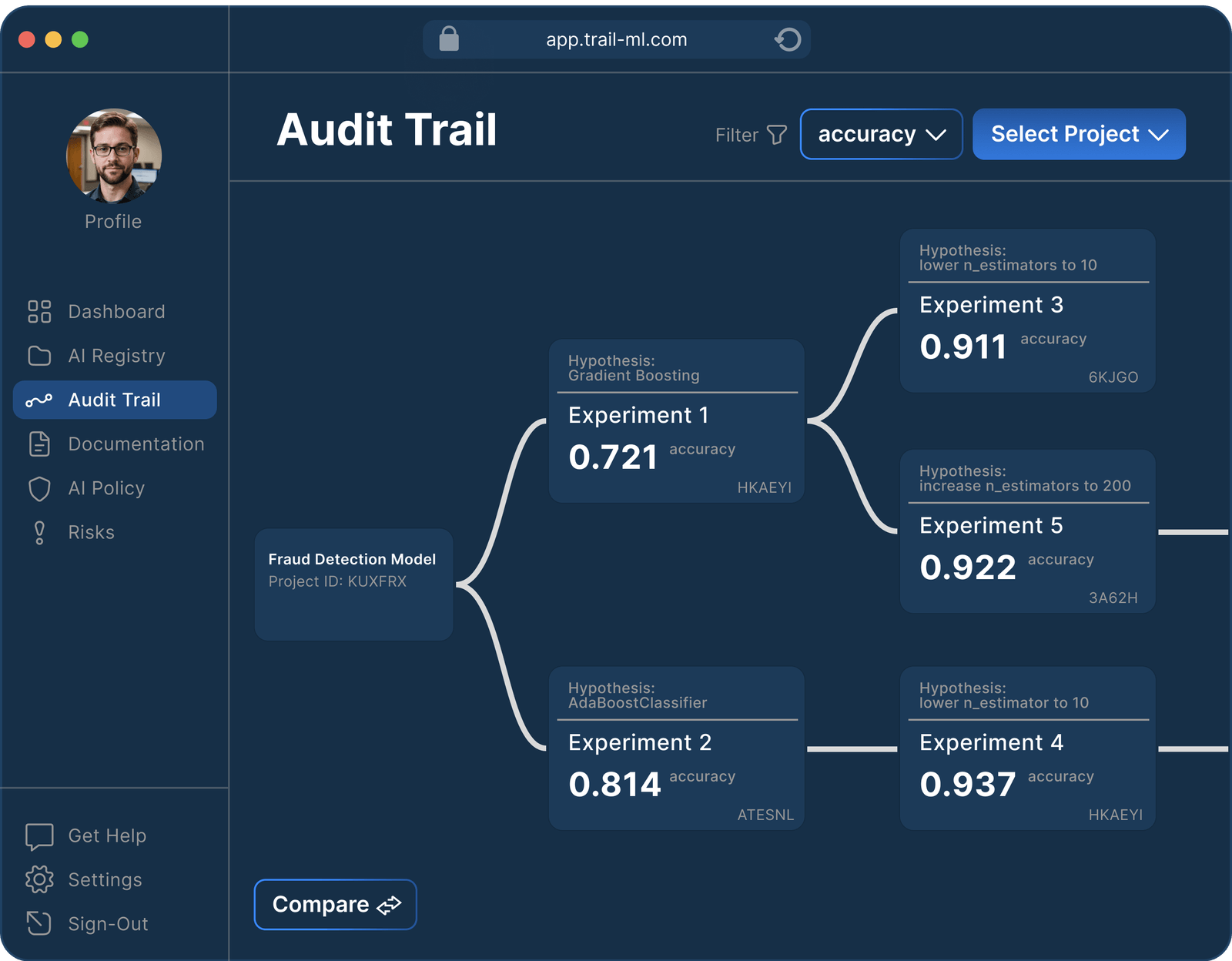Navigate to the Documentation menu item
Viewport: 1232px width, 961px height.
click(x=115, y=444)
